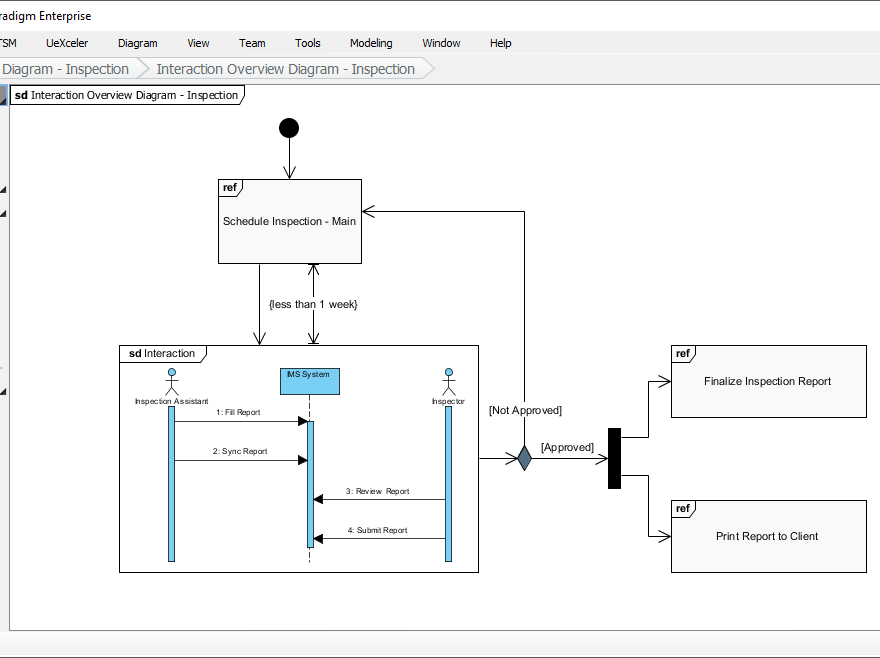880x658 pixels.
Task: Switch to the Diagram - Inspection breadcrumb
Action: point(65,68)
